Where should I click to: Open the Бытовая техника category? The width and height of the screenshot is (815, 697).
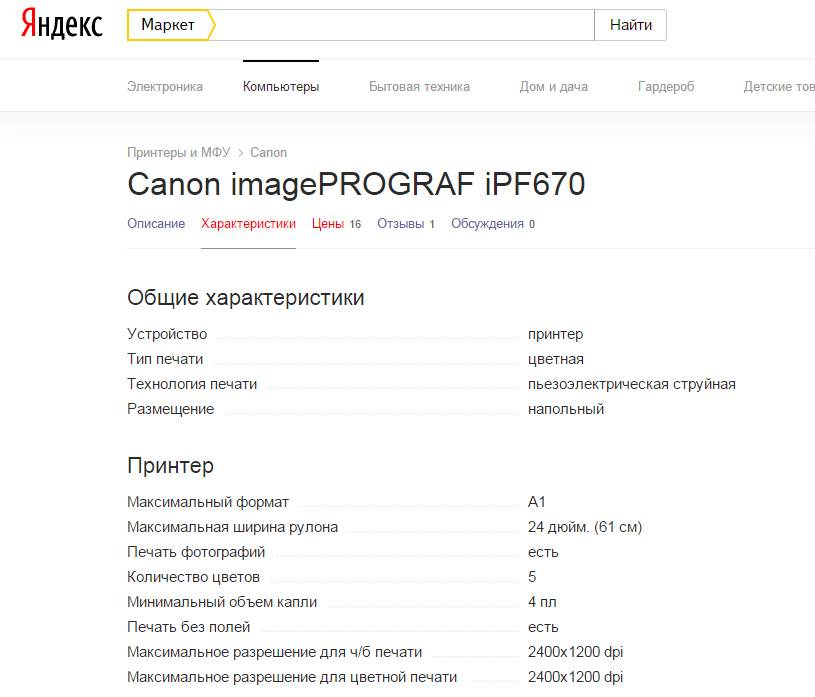419,86
